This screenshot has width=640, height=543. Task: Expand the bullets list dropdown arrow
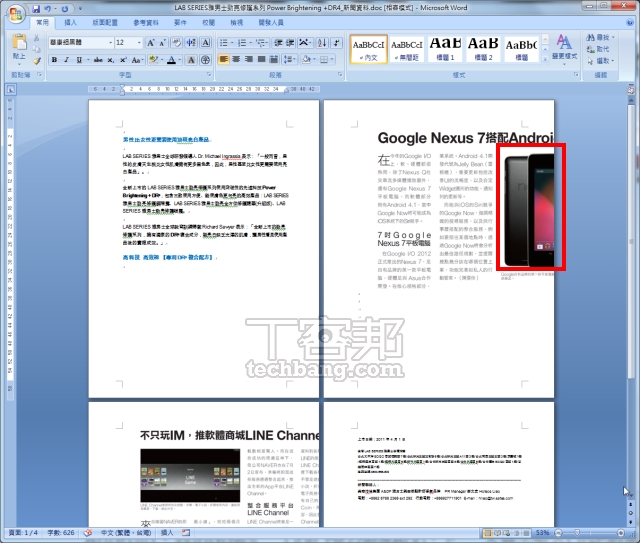pyautogui.click(x=232, y=42)
